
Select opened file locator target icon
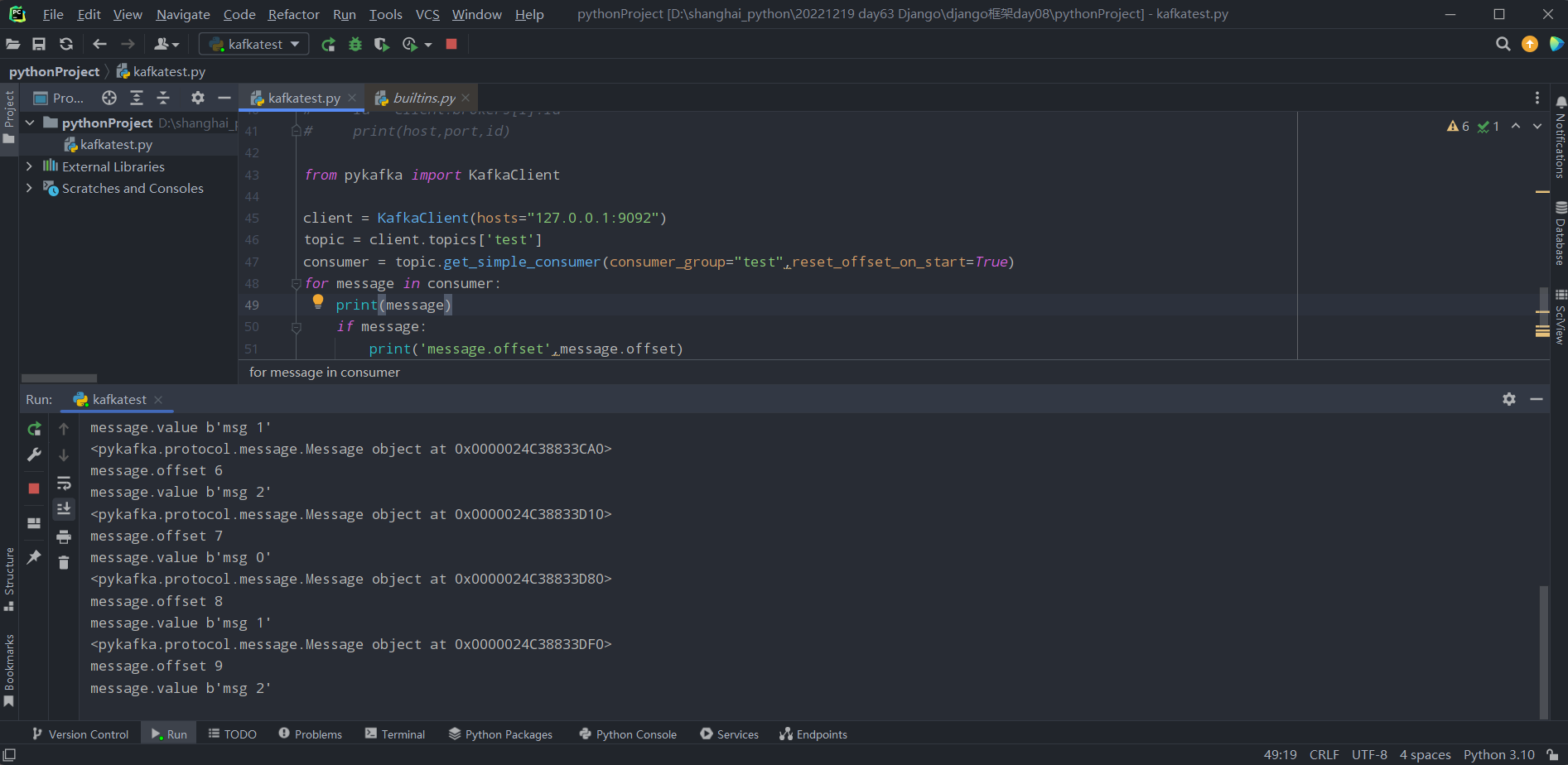(109, 98)
